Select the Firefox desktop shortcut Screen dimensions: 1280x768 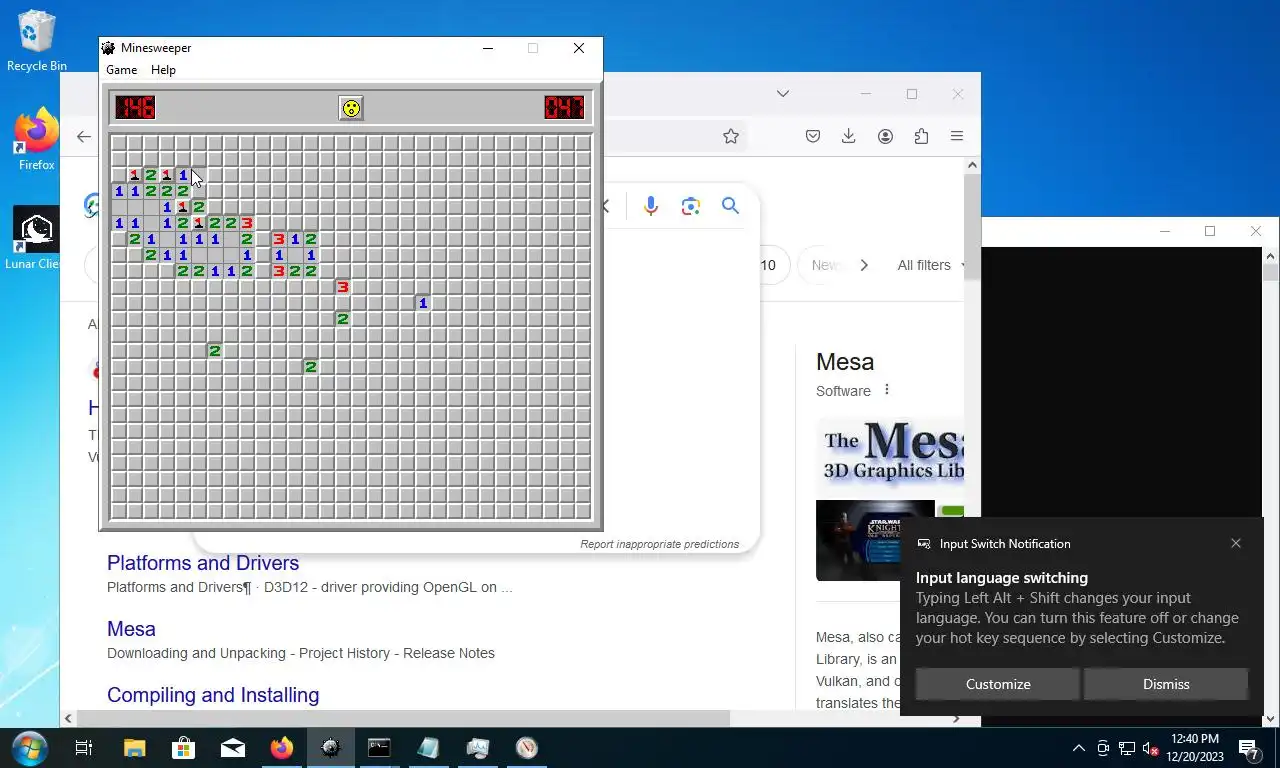point(37,140)
